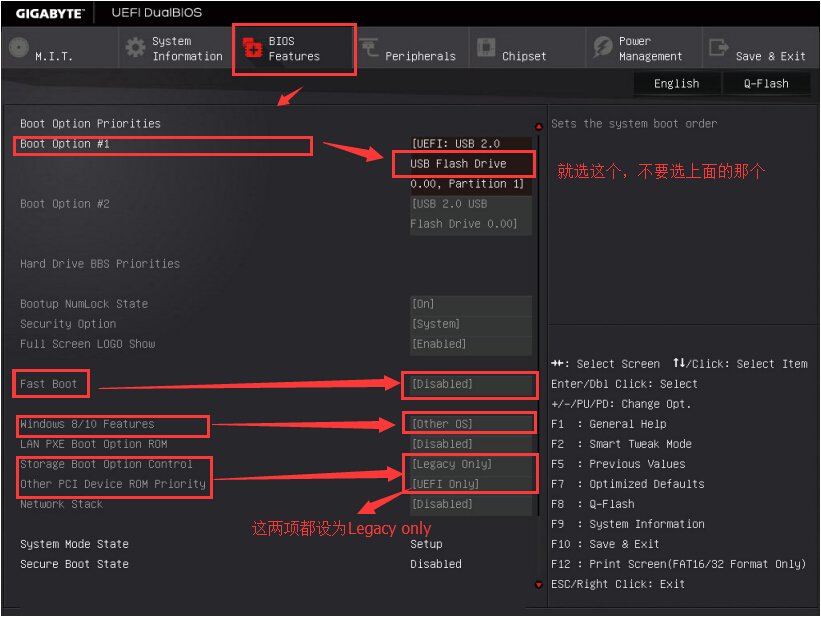Open Windows 8/10 Features [Other OS] dropdown
Image resolution: width=821 pixels, height=617 pixels.
pyautogui.click(x=471, y=424)
